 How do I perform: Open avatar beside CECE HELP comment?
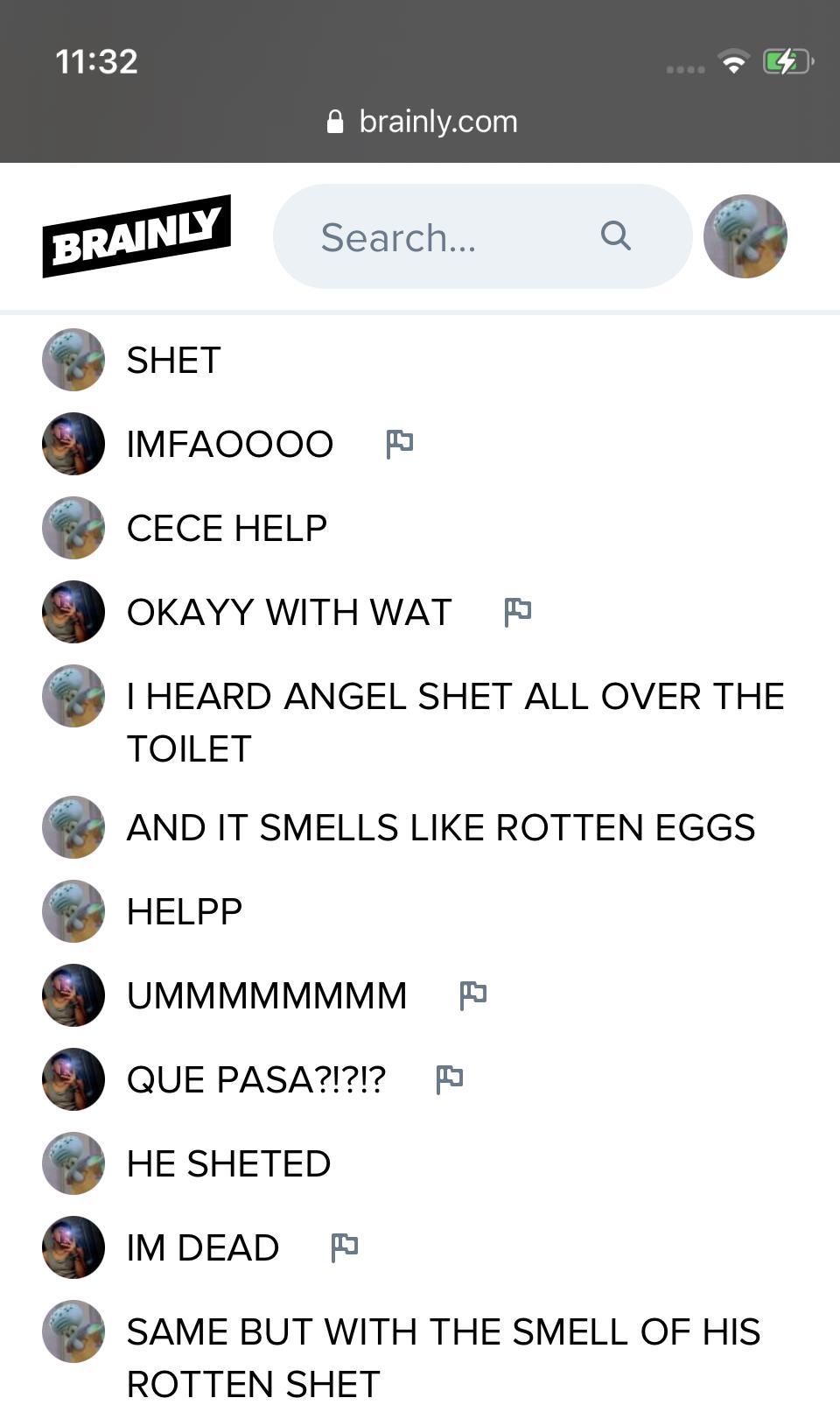pos(73,528)
